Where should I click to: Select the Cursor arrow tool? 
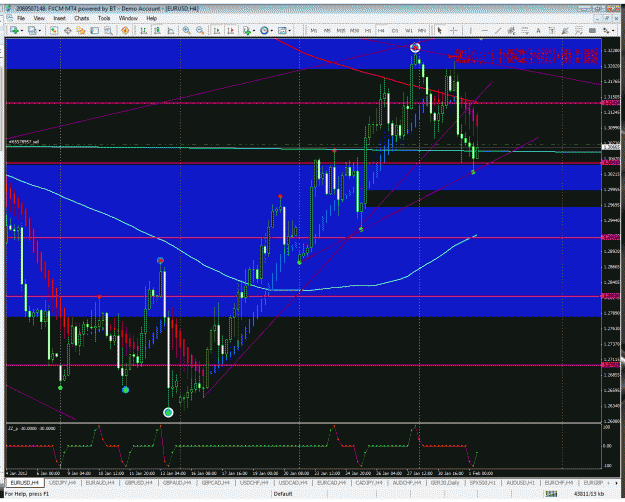[440, 30]
